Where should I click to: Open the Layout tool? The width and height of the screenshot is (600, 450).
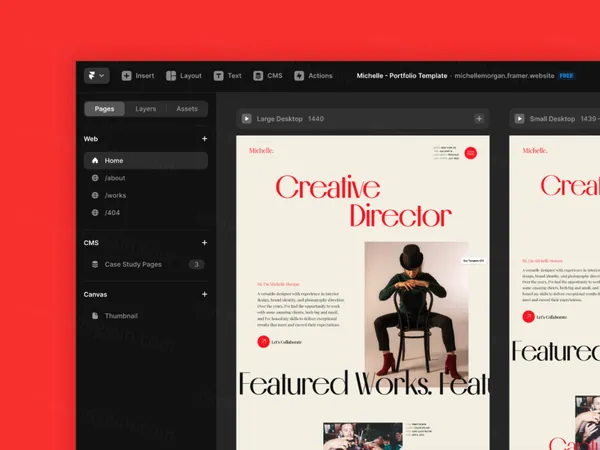pos(184,75)
